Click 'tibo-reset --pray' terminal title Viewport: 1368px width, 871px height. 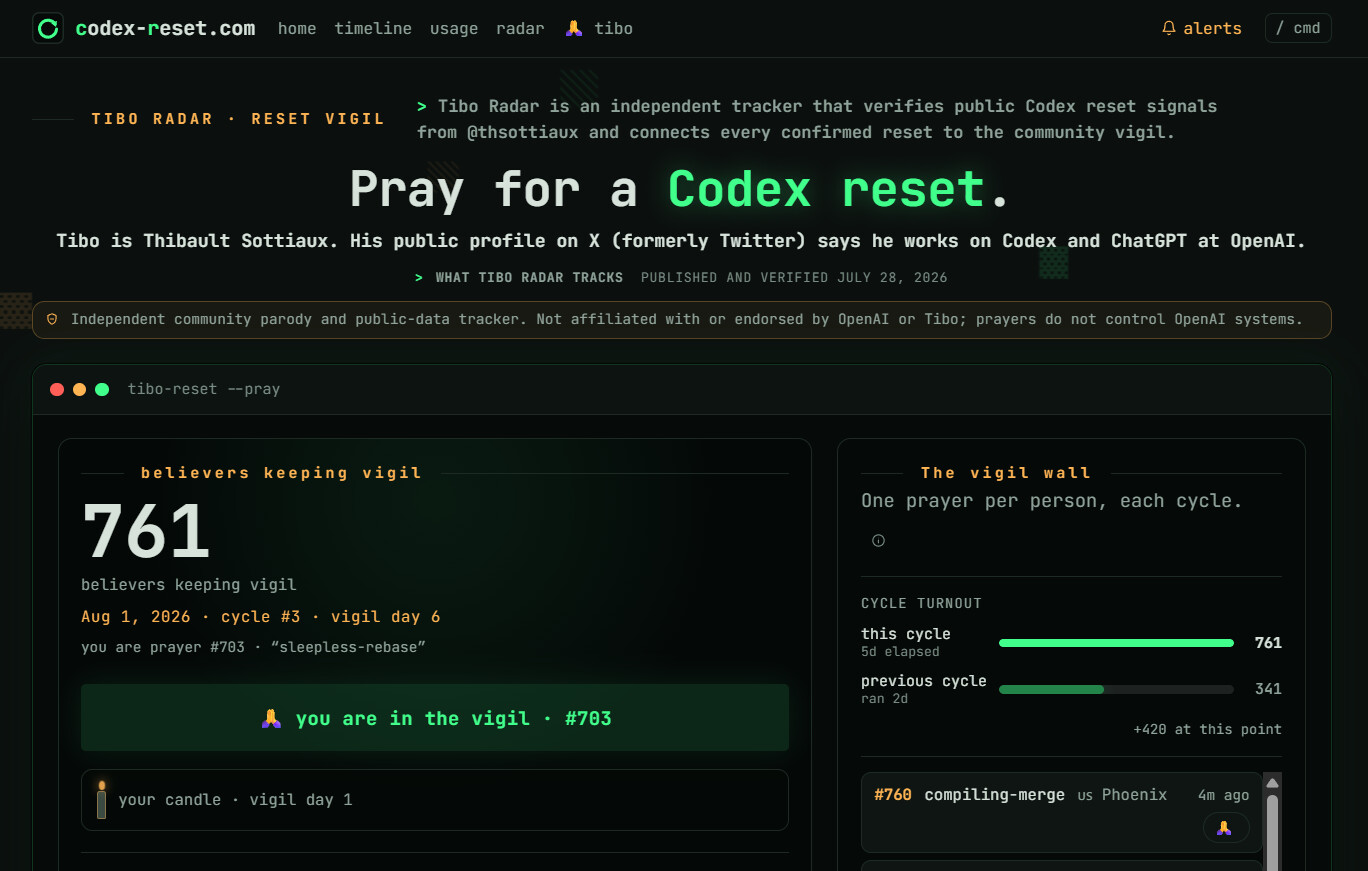click(204, 389)
